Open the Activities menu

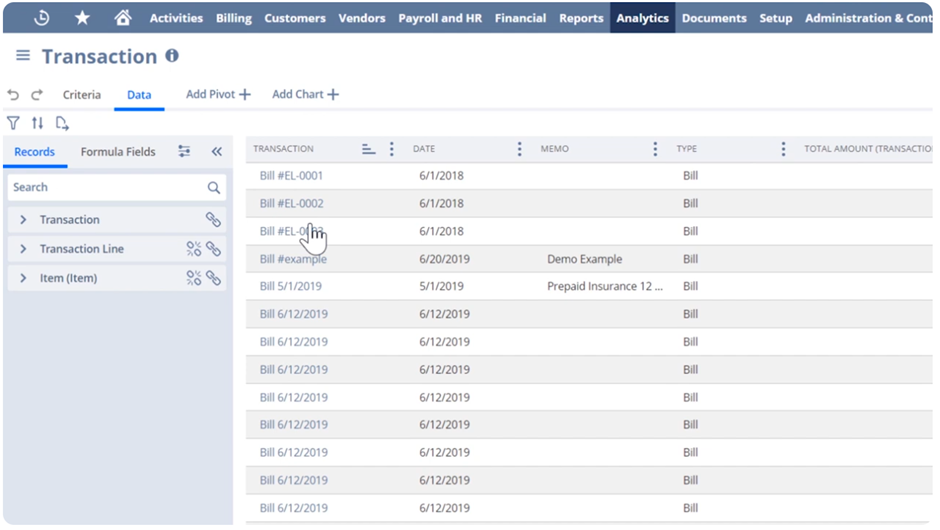(x=176, y=18)
